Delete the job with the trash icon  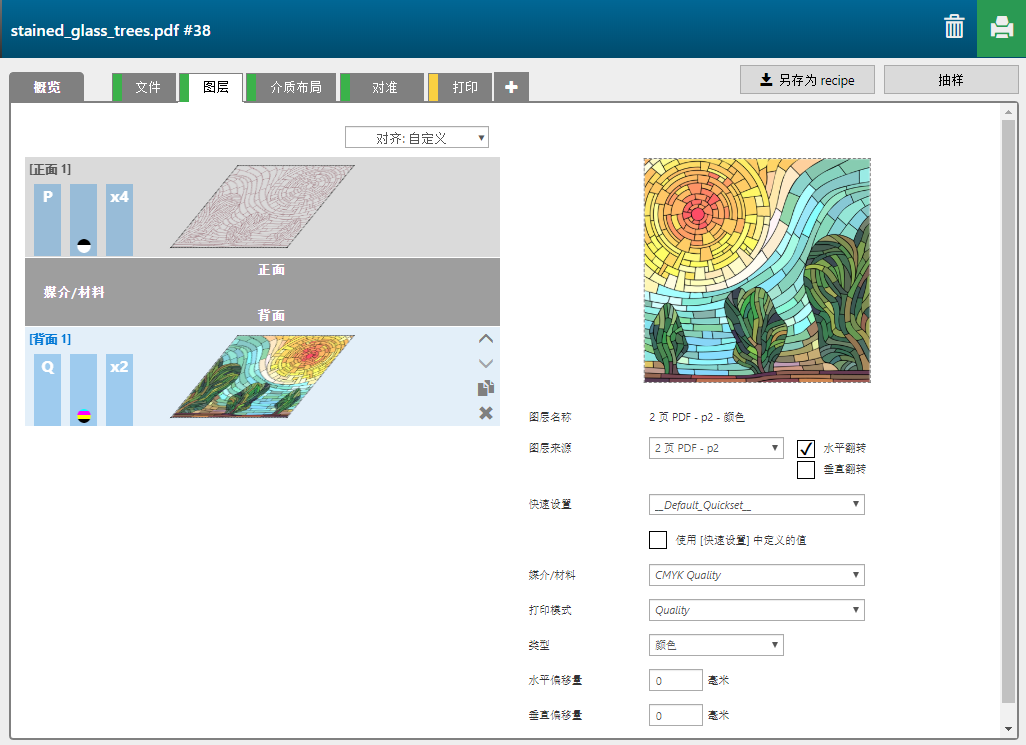(954, 27)
